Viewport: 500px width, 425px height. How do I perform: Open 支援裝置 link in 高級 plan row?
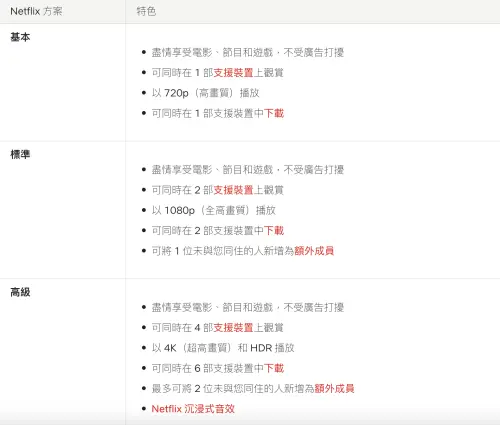tap(233, 328)
